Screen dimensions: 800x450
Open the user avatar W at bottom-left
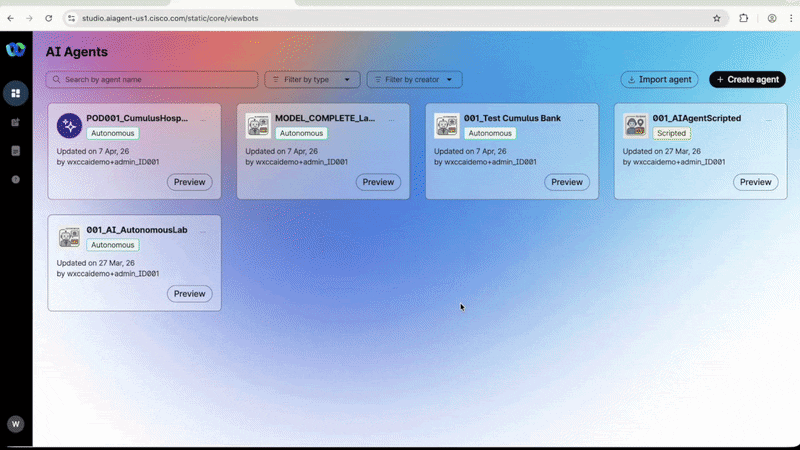click(16, 424)
